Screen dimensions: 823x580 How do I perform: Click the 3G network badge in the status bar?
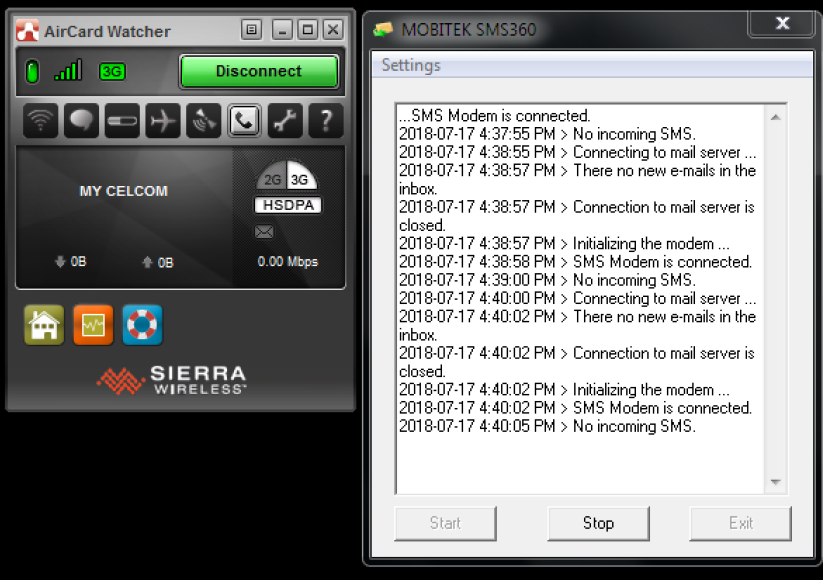click(x=112, y=71)
